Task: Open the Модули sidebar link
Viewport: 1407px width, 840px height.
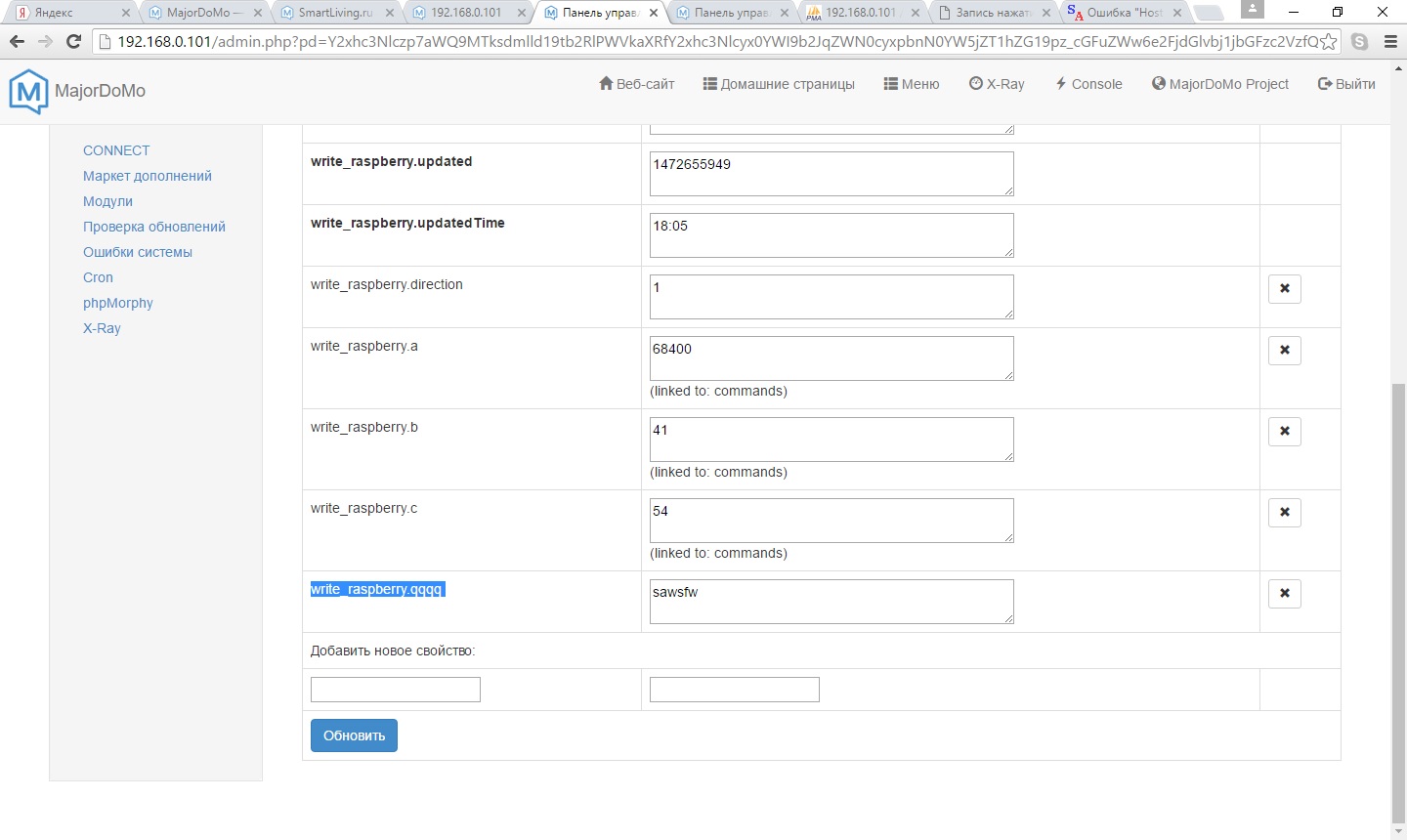Action: click(107, 201)
